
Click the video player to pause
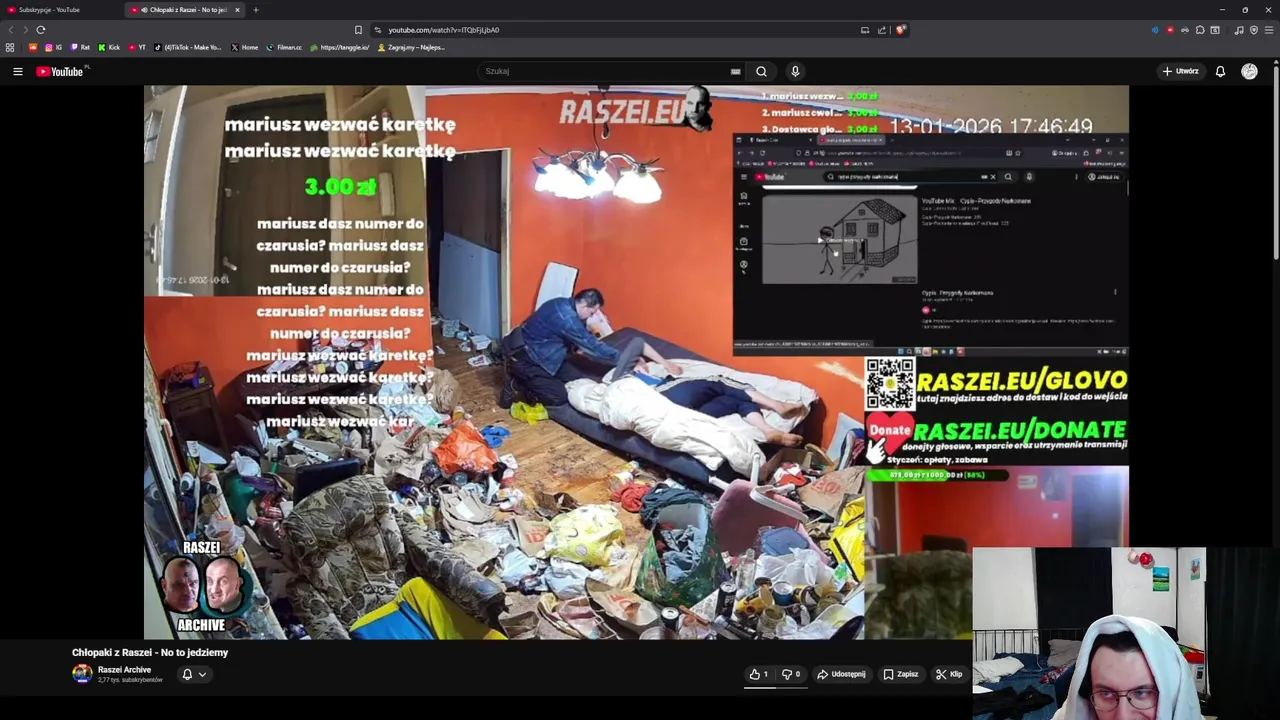636,362
